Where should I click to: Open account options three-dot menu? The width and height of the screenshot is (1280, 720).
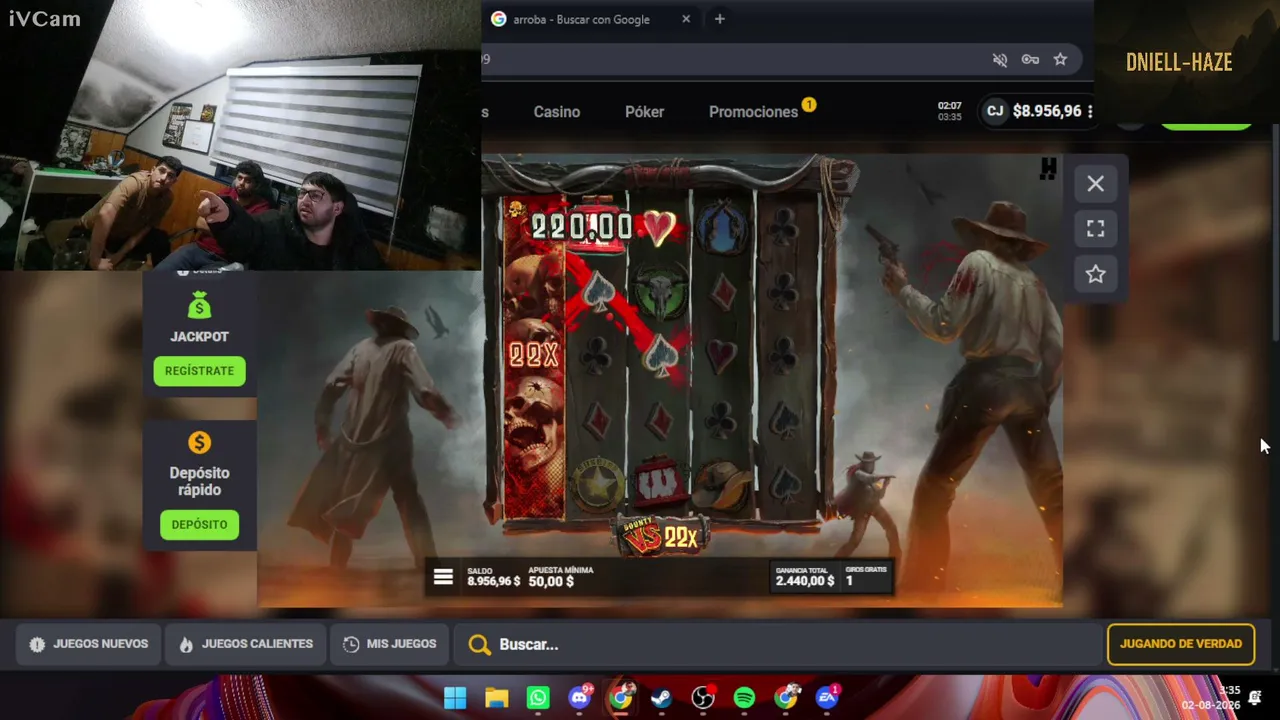pyautogui.click(x=1090, y=111)
